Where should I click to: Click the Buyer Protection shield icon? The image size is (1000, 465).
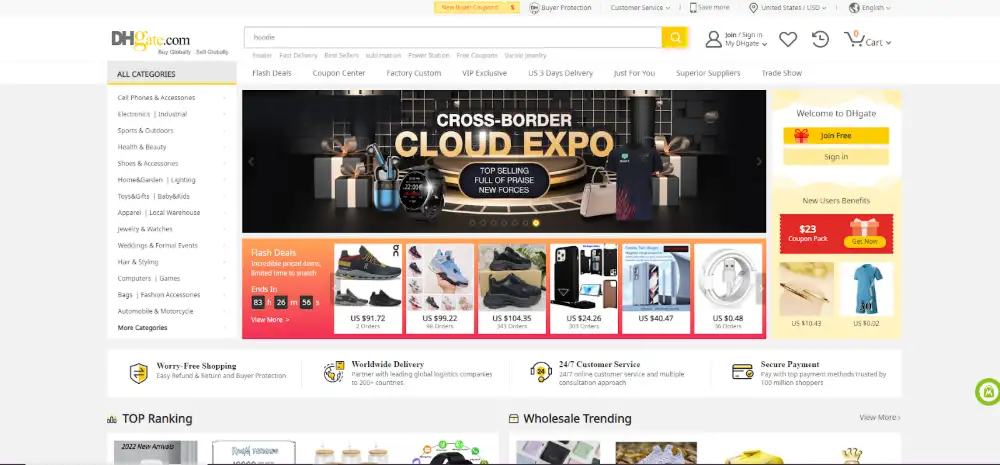(x=534, y=8)
